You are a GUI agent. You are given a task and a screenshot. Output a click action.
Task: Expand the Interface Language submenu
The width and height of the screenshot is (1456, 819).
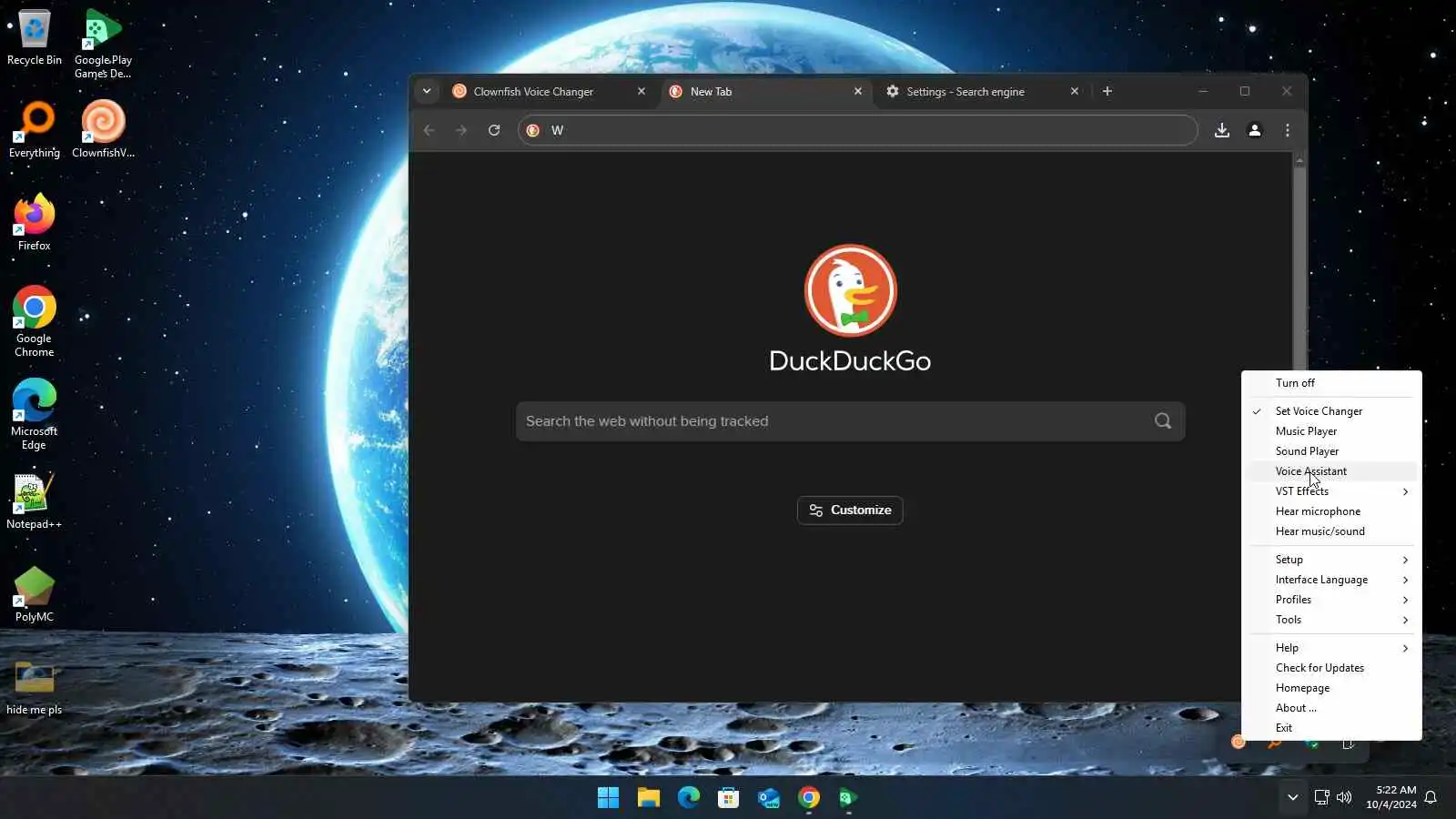coord(1331,580)
